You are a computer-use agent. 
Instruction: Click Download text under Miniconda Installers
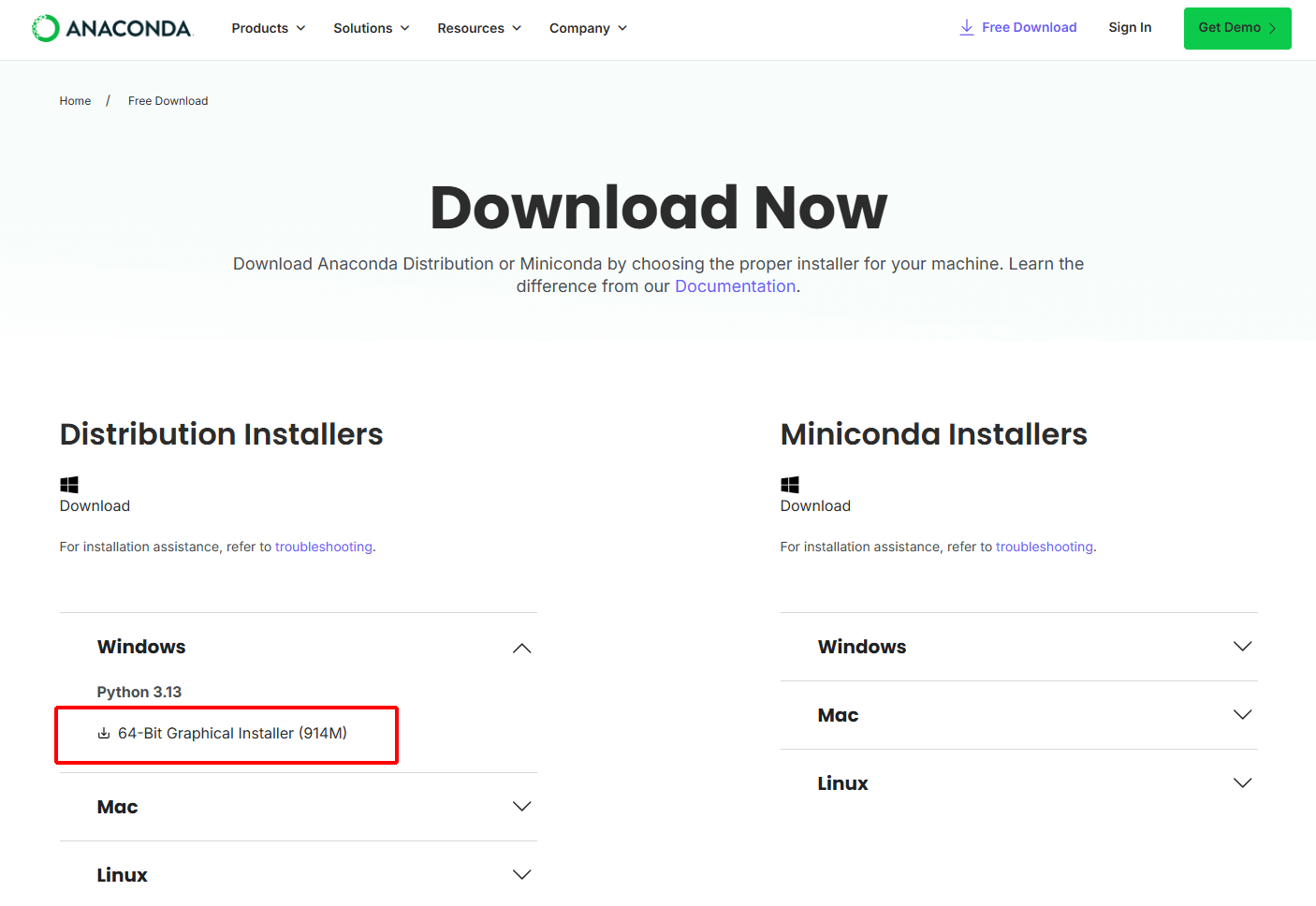[815, 506]
